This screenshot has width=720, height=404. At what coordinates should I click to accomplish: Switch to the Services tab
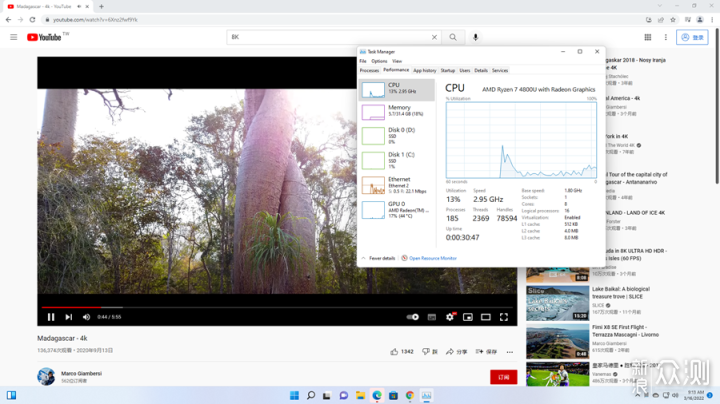(x=500, y=71)
